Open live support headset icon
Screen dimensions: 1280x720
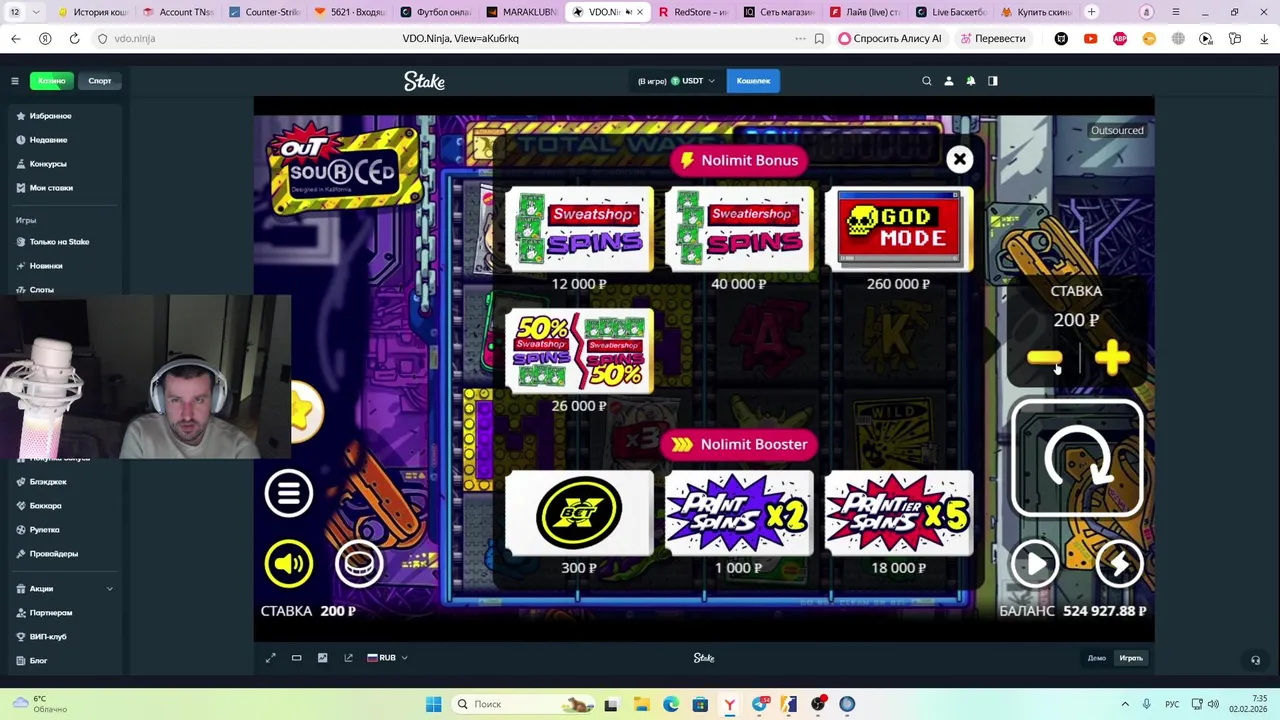point(1256,660)
